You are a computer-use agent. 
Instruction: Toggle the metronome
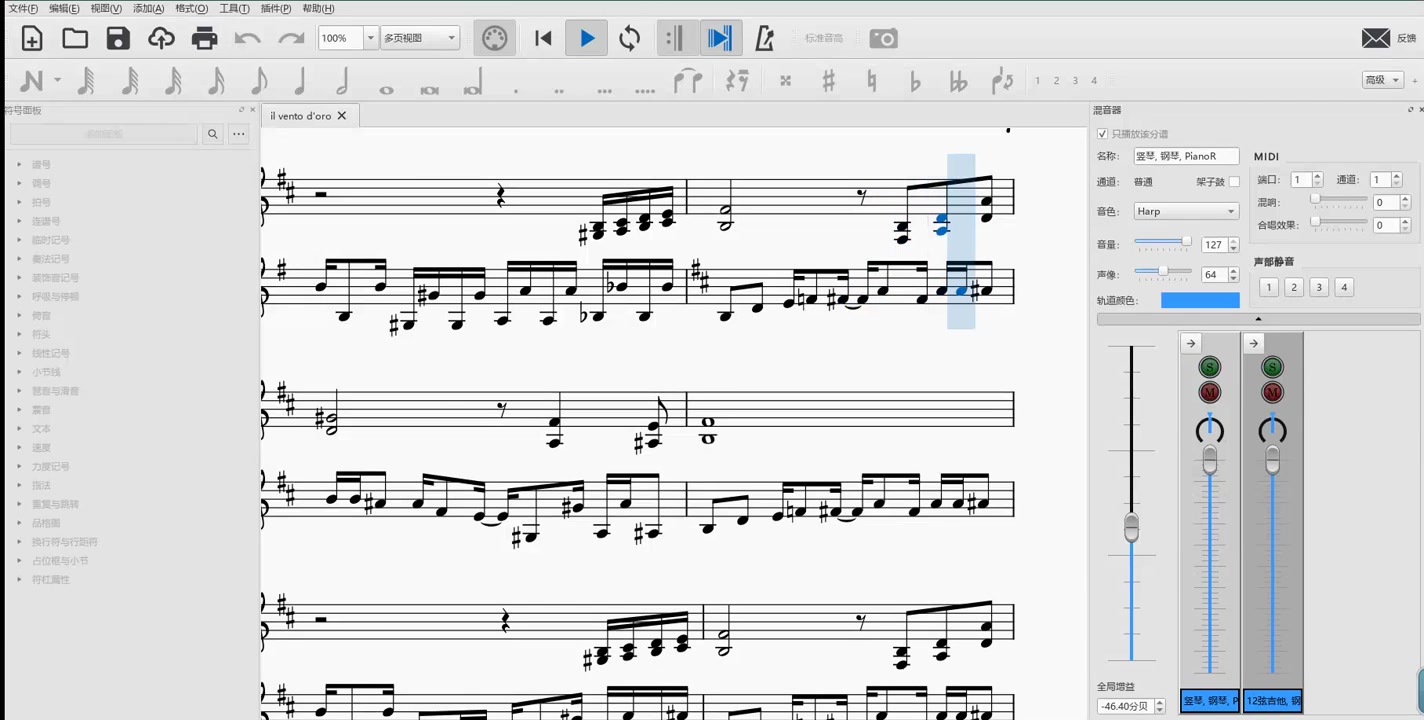(764, 39)
